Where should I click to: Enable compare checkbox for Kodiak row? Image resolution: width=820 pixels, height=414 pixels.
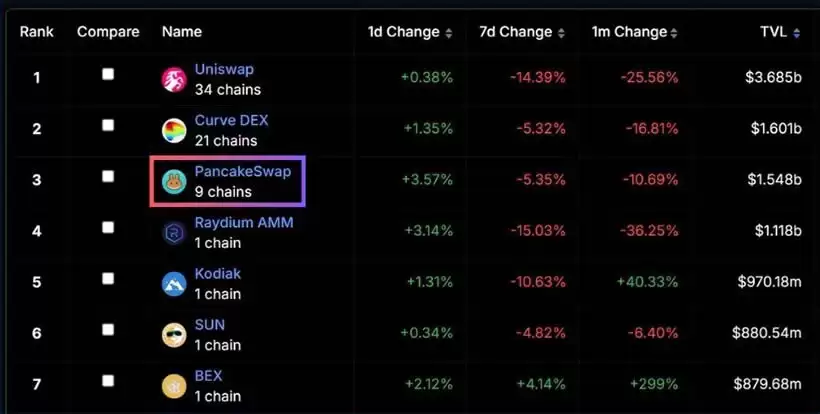tap(108, 278)
